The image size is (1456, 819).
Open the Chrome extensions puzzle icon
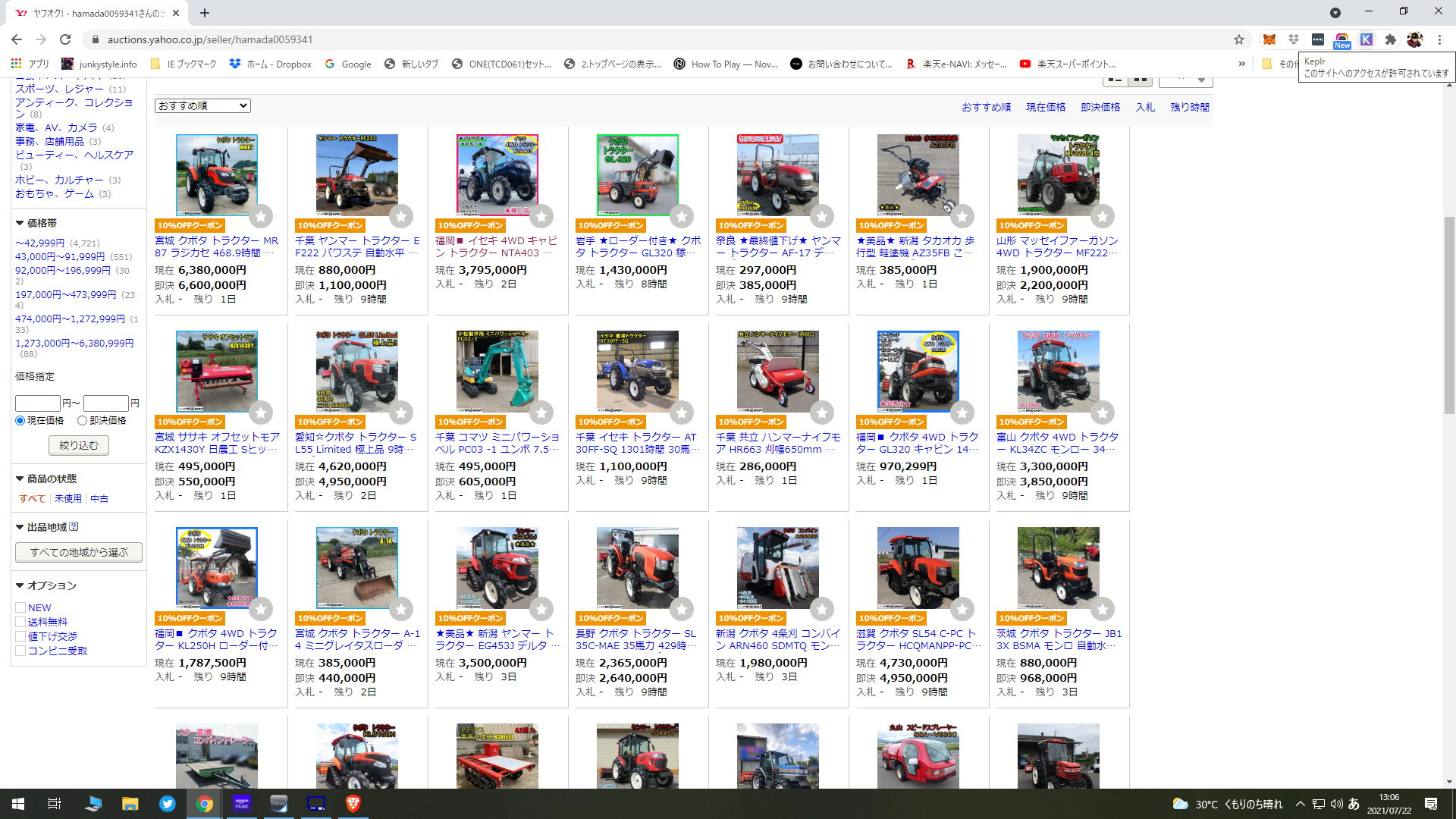click(x=1391, y=39)
